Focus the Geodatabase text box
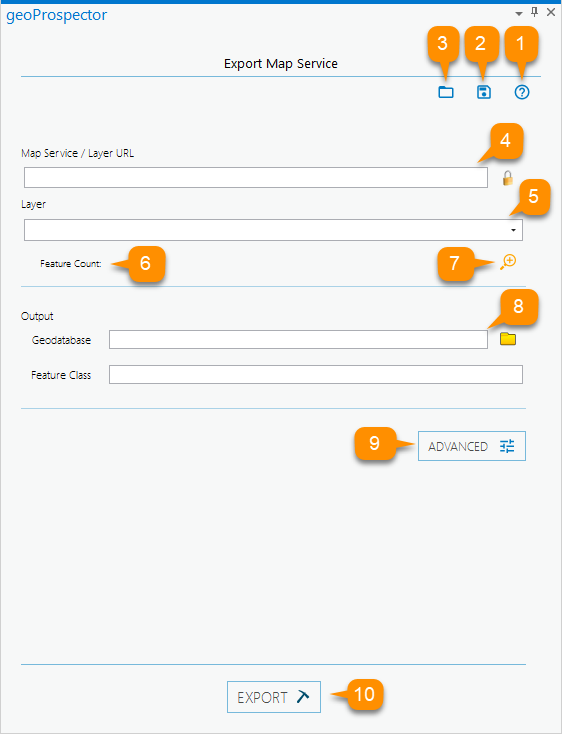The image size is (562, 734). pyautogui.click(x=298, y=339)
